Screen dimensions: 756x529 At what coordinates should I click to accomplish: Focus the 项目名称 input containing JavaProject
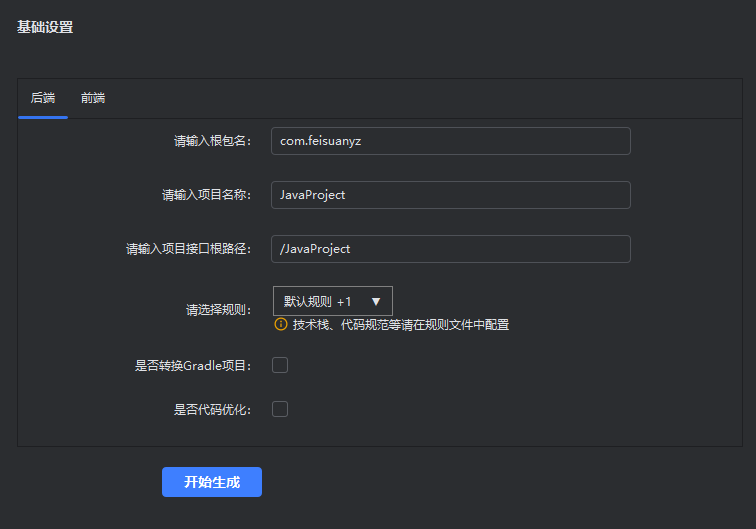(450, 195)
